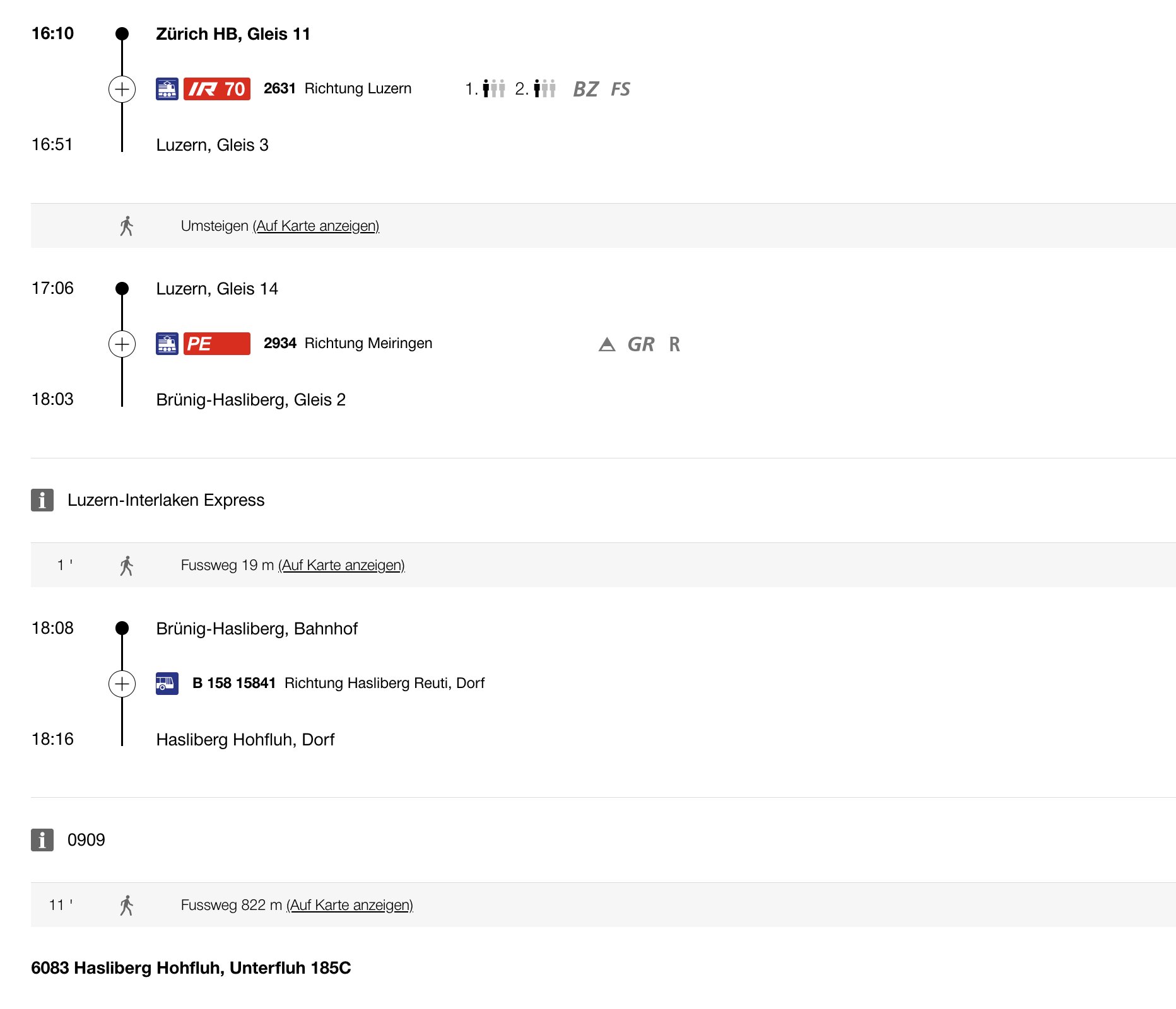Expand stops for bus B 158
The height and width of the screenshot is (1009, 1176).
click(x=122, y=684)
